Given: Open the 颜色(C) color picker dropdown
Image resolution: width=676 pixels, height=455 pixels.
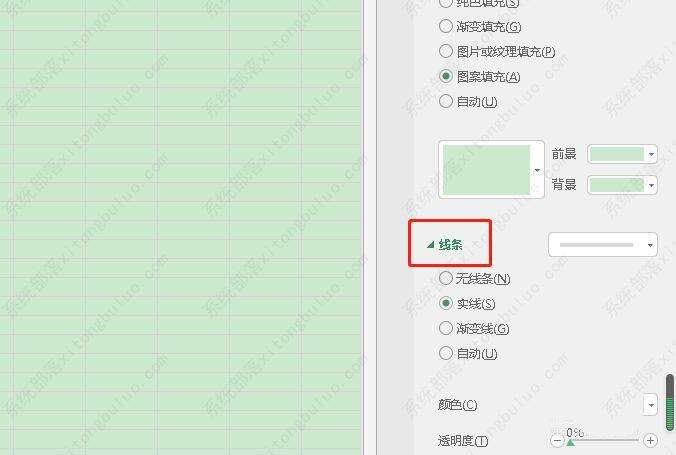Looking at the screenshot, I should (x=651, y=405).
